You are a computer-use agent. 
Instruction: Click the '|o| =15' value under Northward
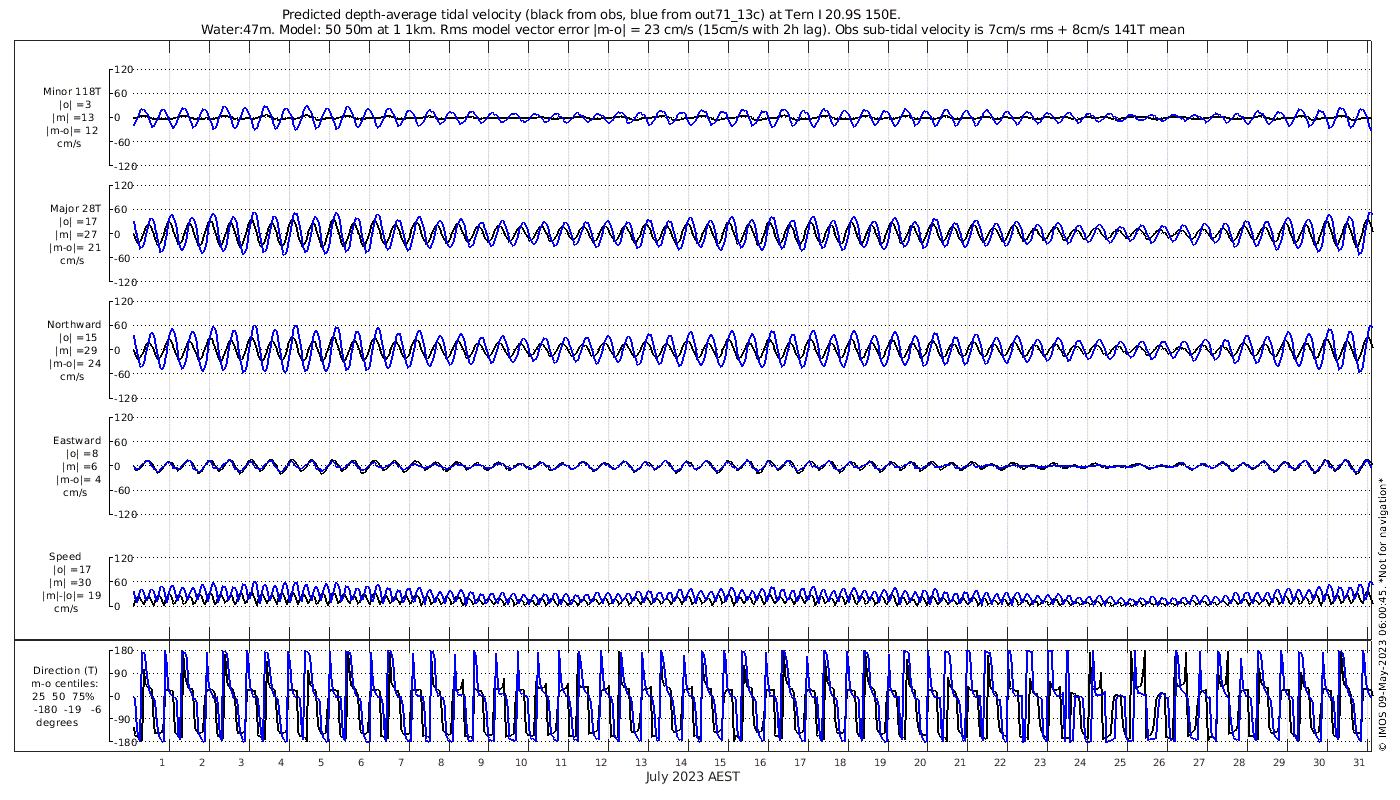[77, 337]
